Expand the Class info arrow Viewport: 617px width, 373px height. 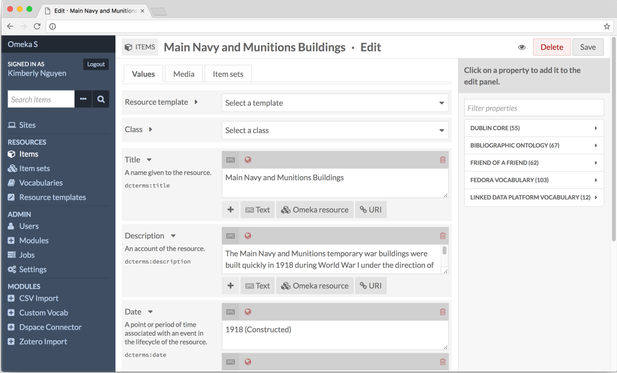pyautogui.click(x=150, y=129)
